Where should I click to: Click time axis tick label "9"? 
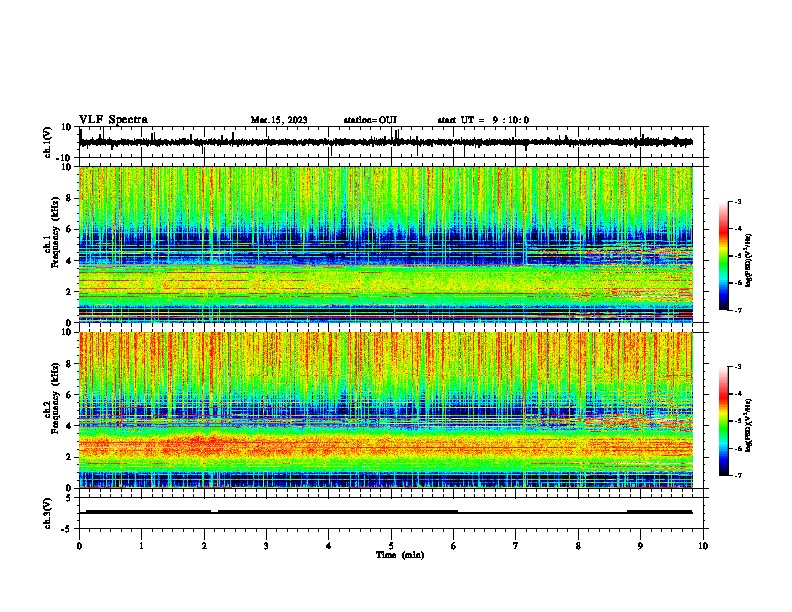click(x=640, y=546)
